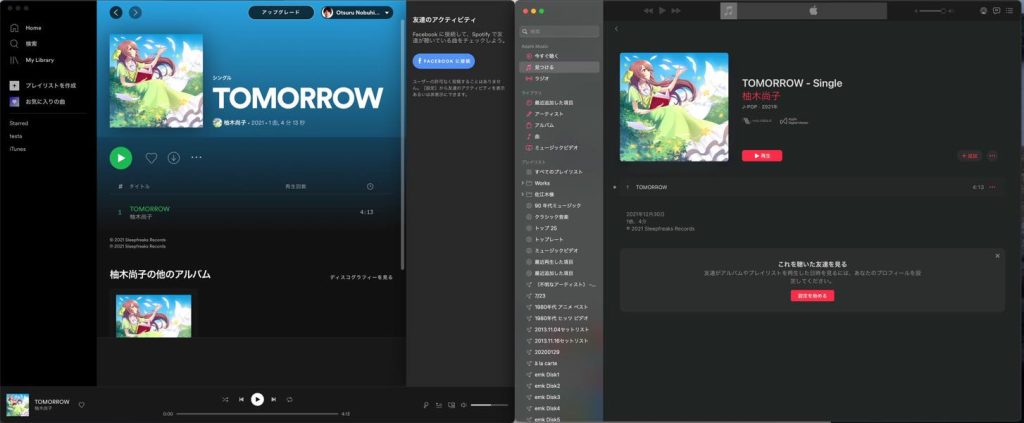Image resolution: width=1024 pixels, height=423 pixels.
Task: Click play in Apple Music top transport
Action: [x=662, y=10]
